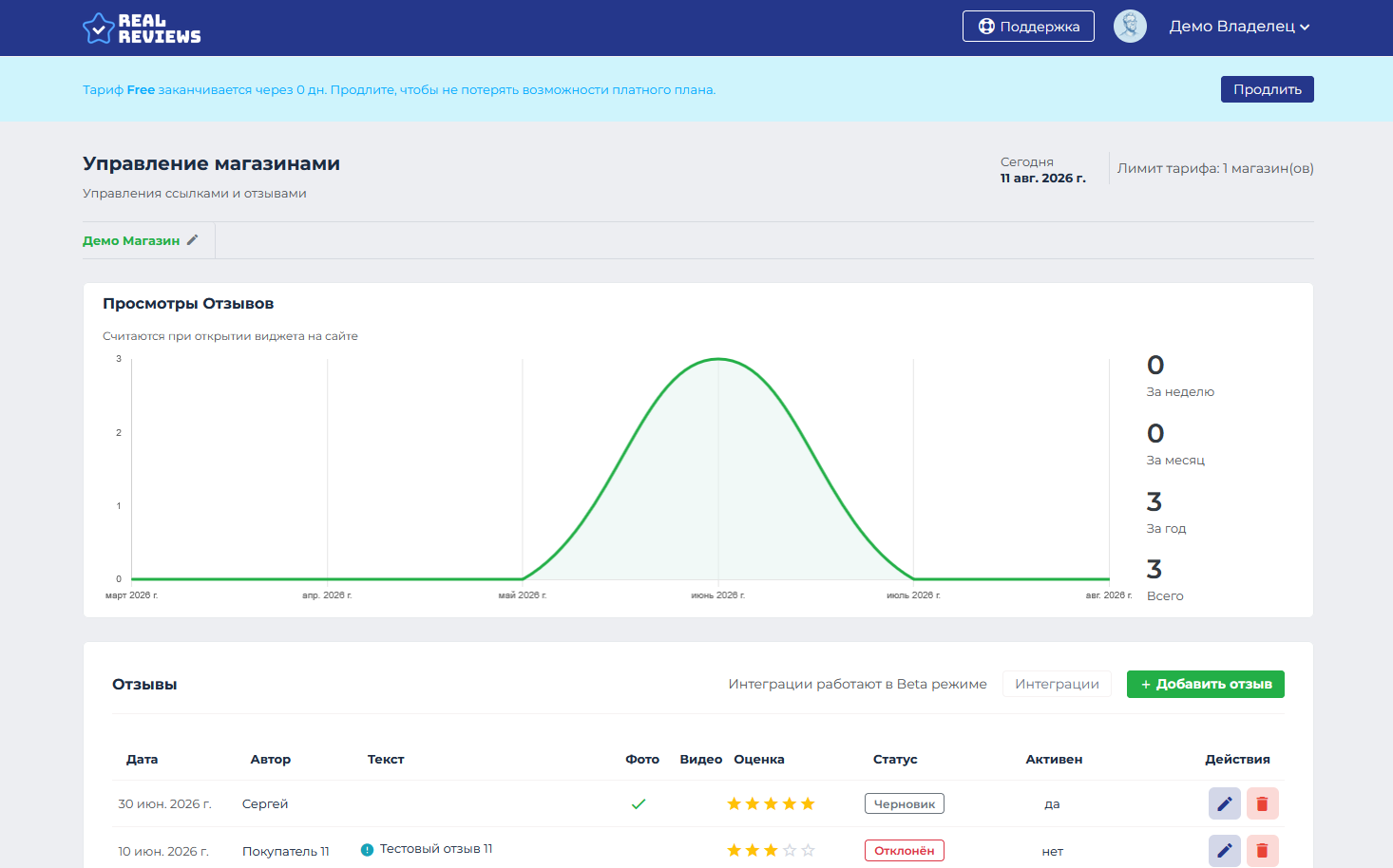Click the chart peak at июнь 2026
This screenshot has height=868, width=1393.
click(x=718, y=359)
